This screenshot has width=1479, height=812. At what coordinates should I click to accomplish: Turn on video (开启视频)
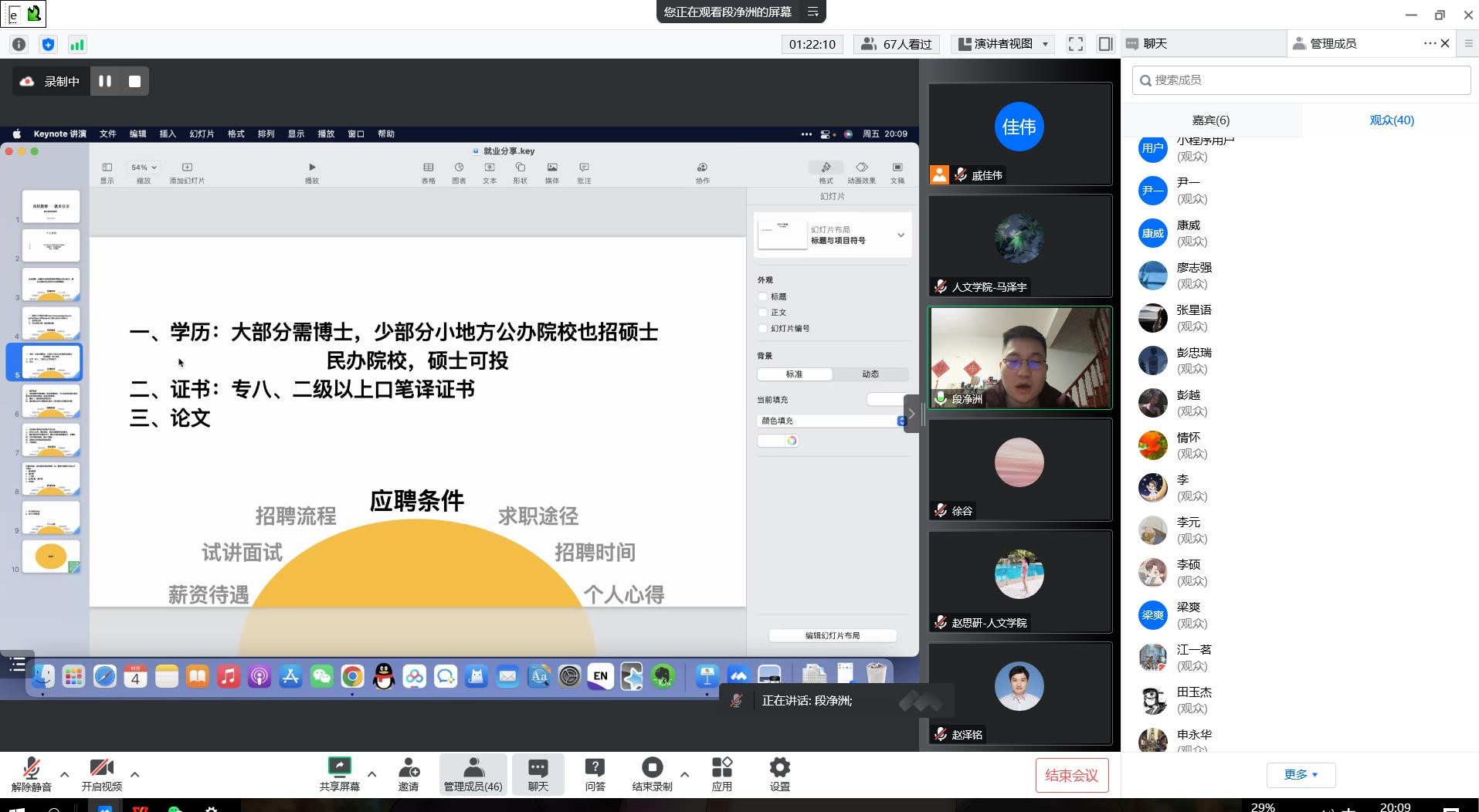click(101, 773)
